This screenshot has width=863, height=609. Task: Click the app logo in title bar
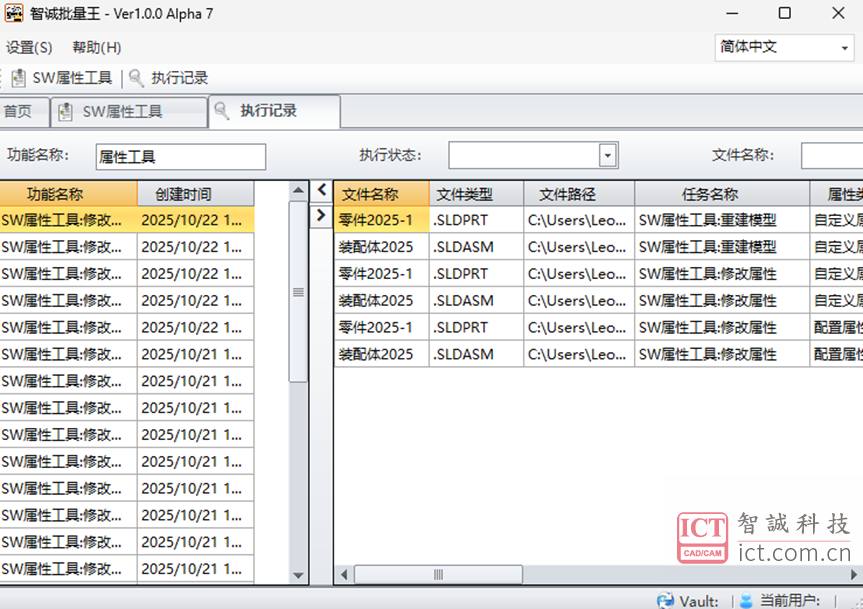click(14, 14)
